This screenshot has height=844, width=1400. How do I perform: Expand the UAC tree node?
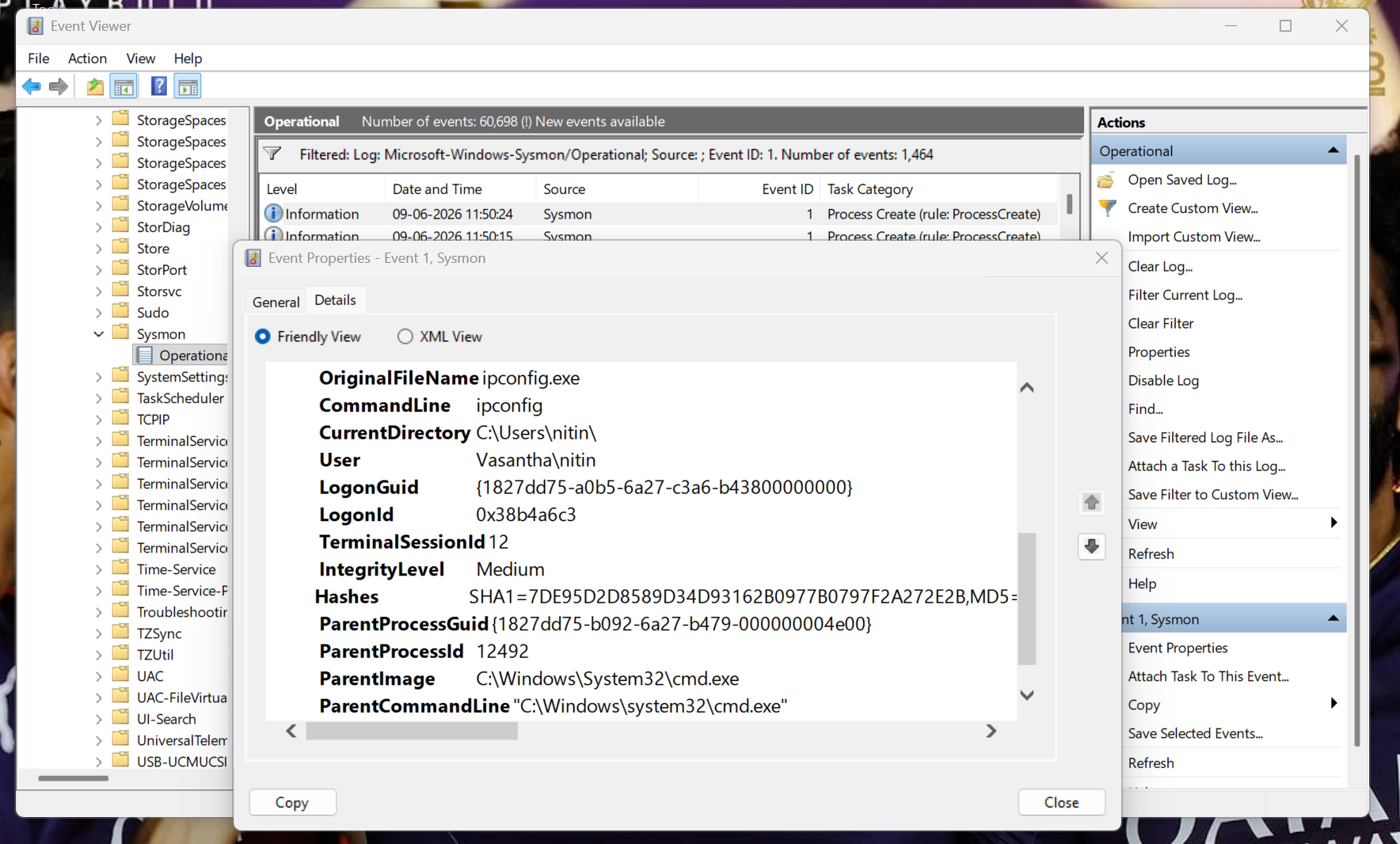pyautogui.click(x=99, y=676)
